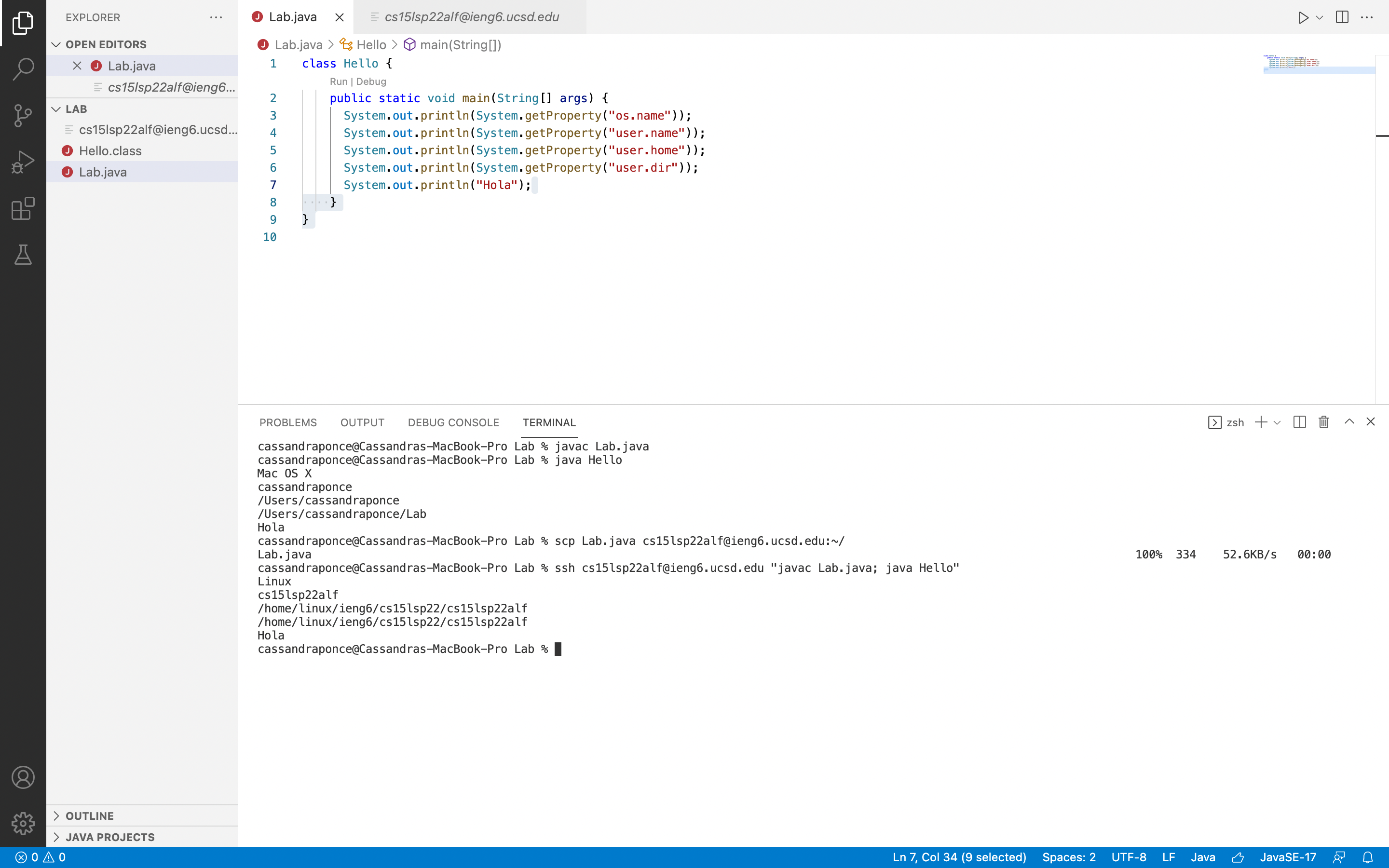Viewport: 1389px width, 868px height.
Task: Click the feedback icon in status bar
Action: coord(1339,857)
